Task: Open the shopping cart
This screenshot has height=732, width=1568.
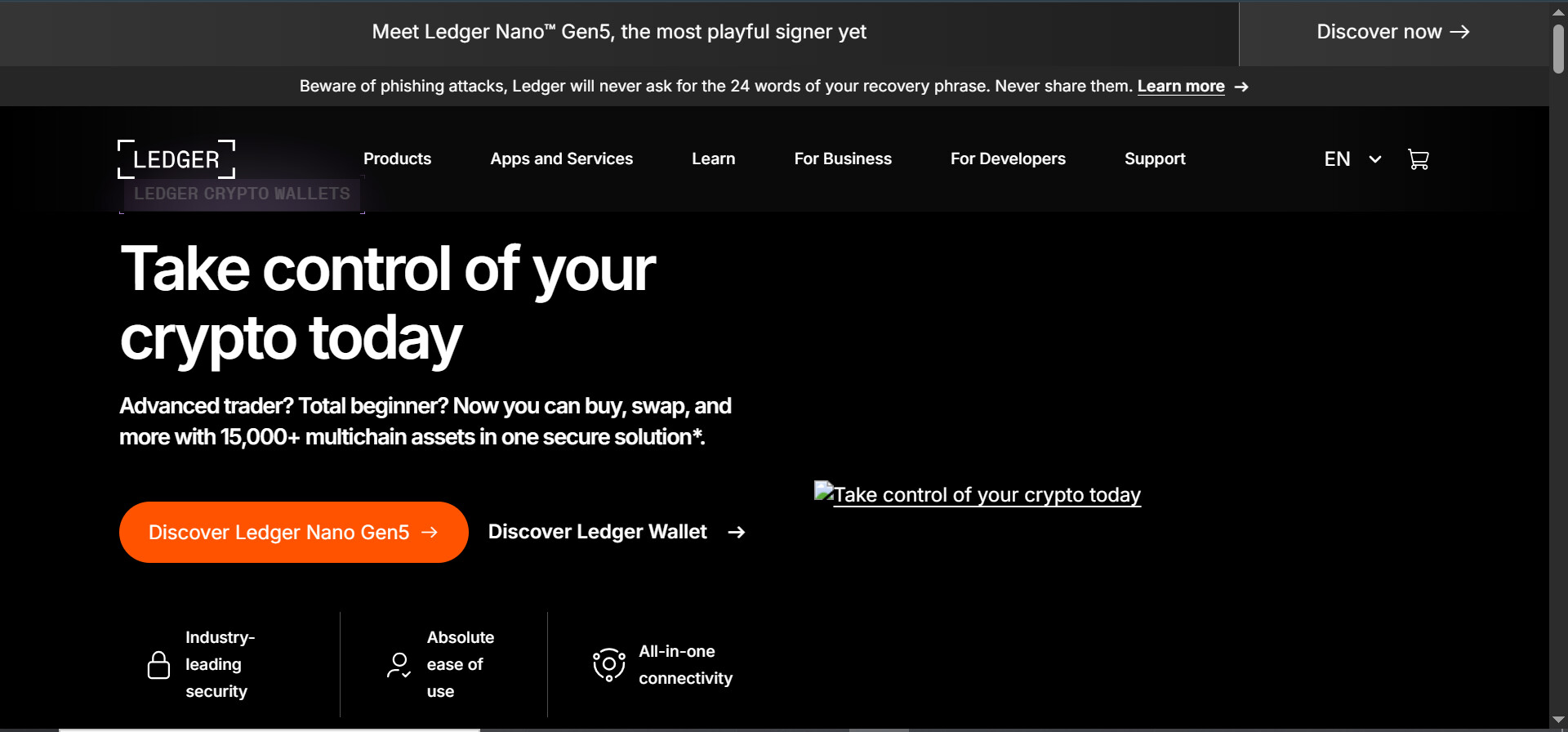Action: click(1419, 159)
